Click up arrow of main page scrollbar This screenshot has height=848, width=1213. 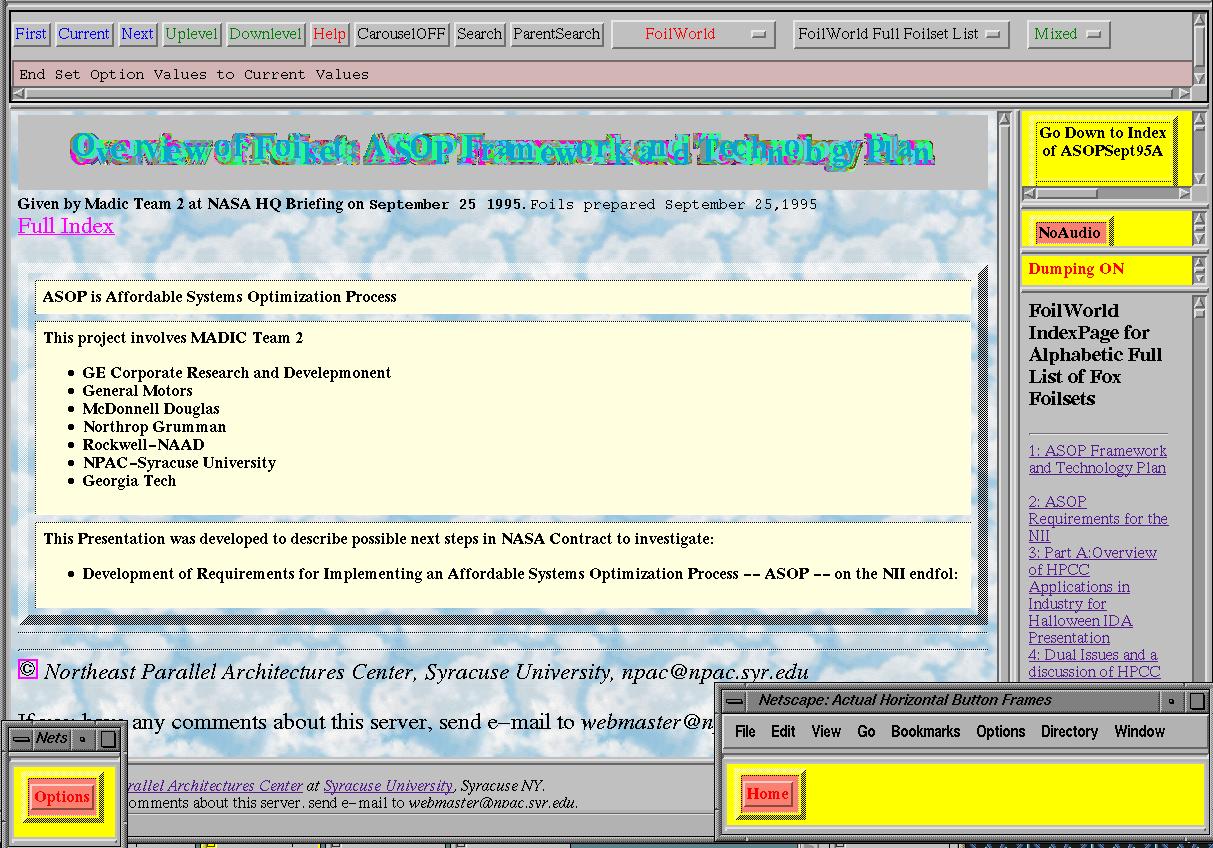1005,119
